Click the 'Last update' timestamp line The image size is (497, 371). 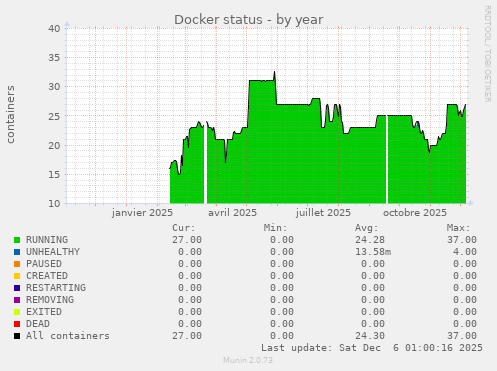tap(372, 348)
